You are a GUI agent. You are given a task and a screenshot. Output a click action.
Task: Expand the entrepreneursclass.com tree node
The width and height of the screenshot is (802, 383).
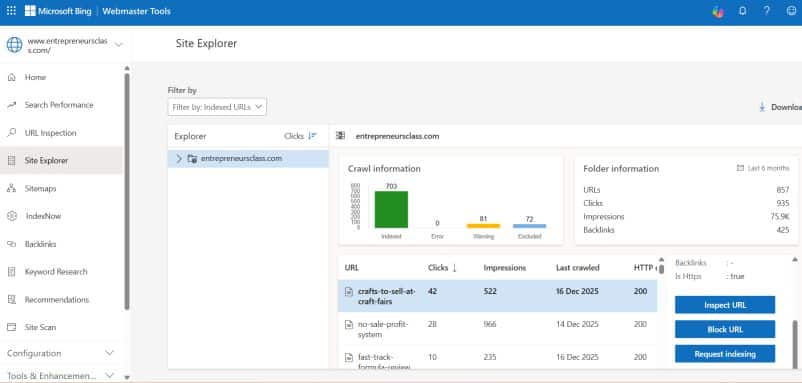coord(179,159)
